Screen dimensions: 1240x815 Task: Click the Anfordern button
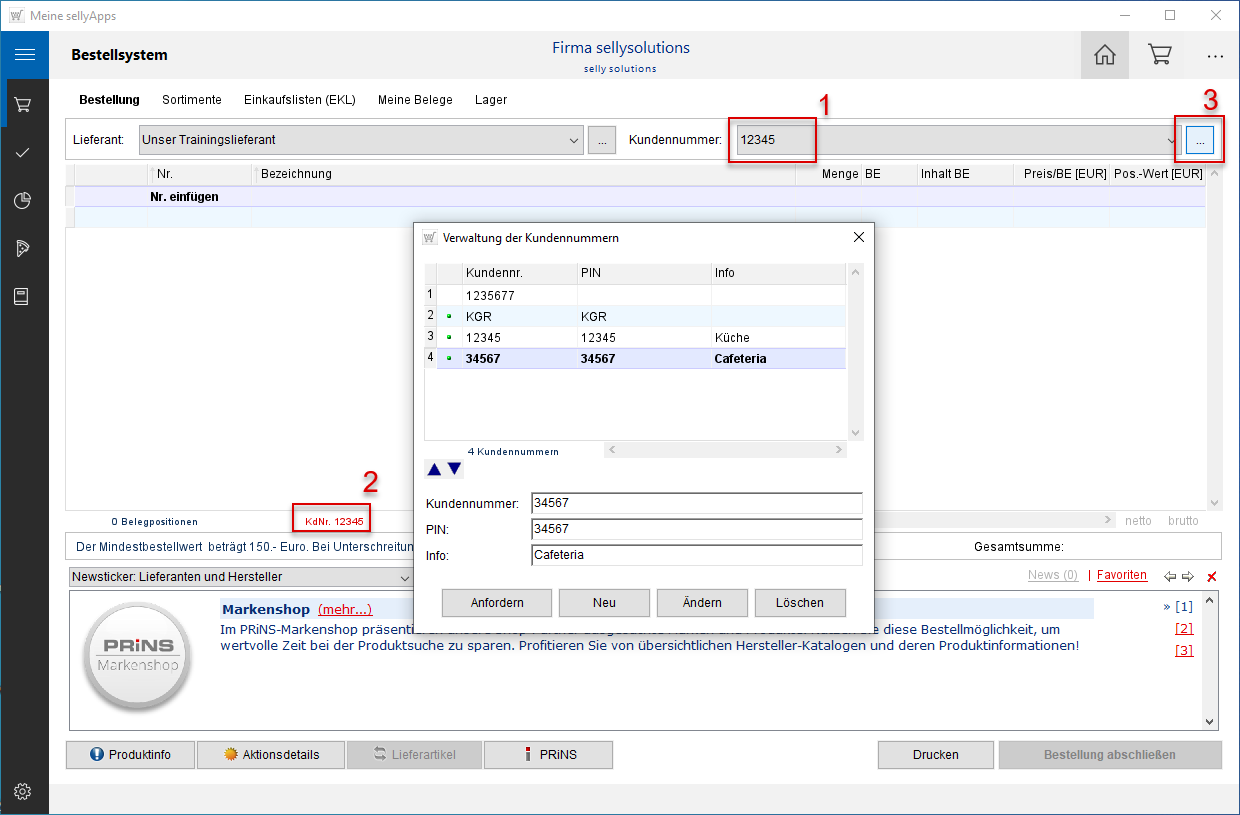click(497, 603)
